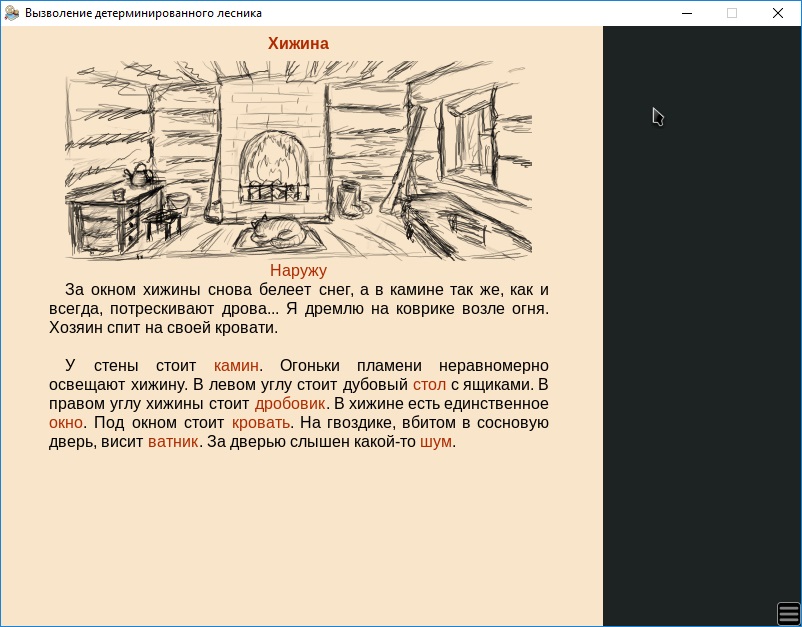Click the boots beside the fireplace drawing
Viewport: 802px width, 627px height.
click(x=352, y=198)
